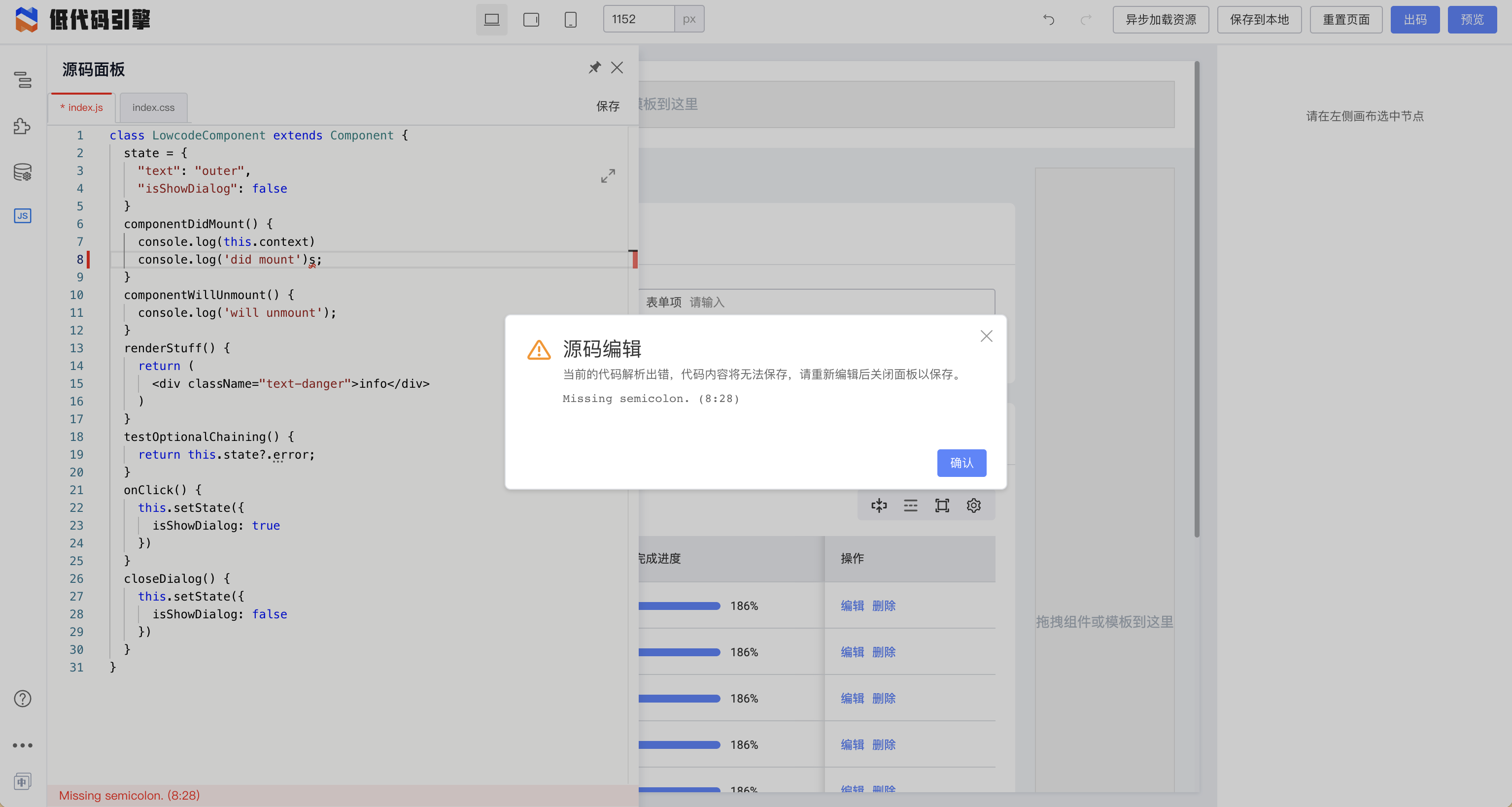This screenshot has width=1512, height=807.
Task: Open the table settings gear icon
Action: point(974,505)
